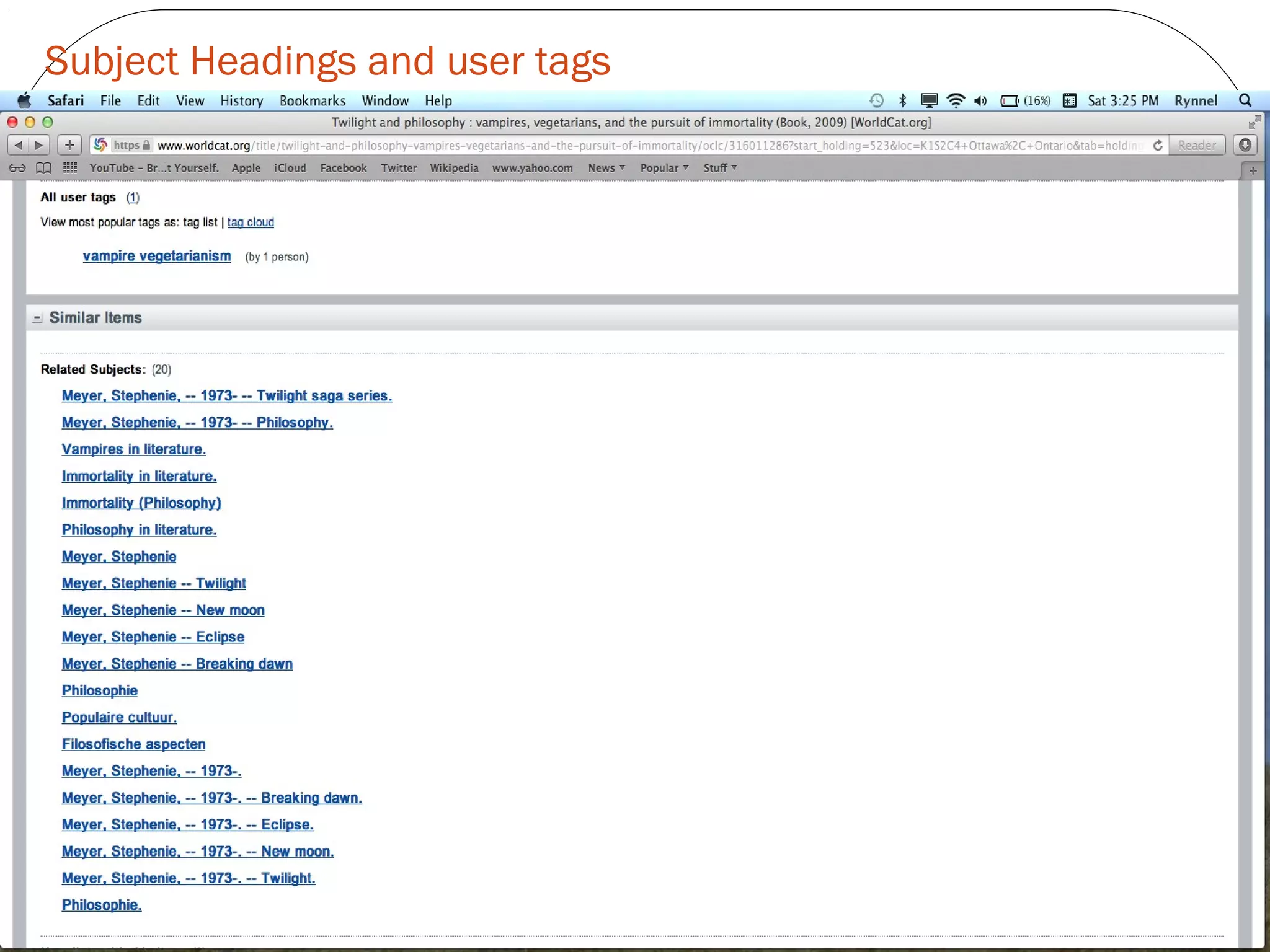Open Immortality in literature link
The image size is (1270, 952).
pyautogui.click(x=139, y=476)
